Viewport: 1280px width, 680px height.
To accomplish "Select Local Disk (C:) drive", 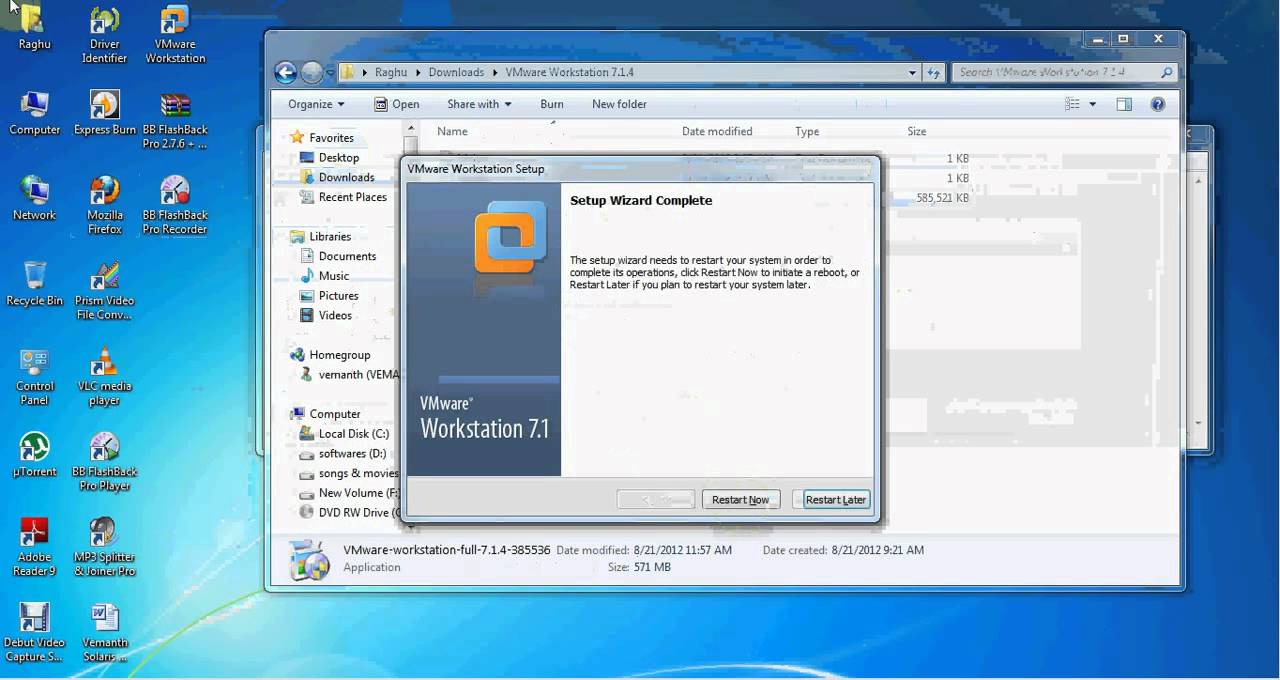I will pyautogui.click(x=344, y=434).
